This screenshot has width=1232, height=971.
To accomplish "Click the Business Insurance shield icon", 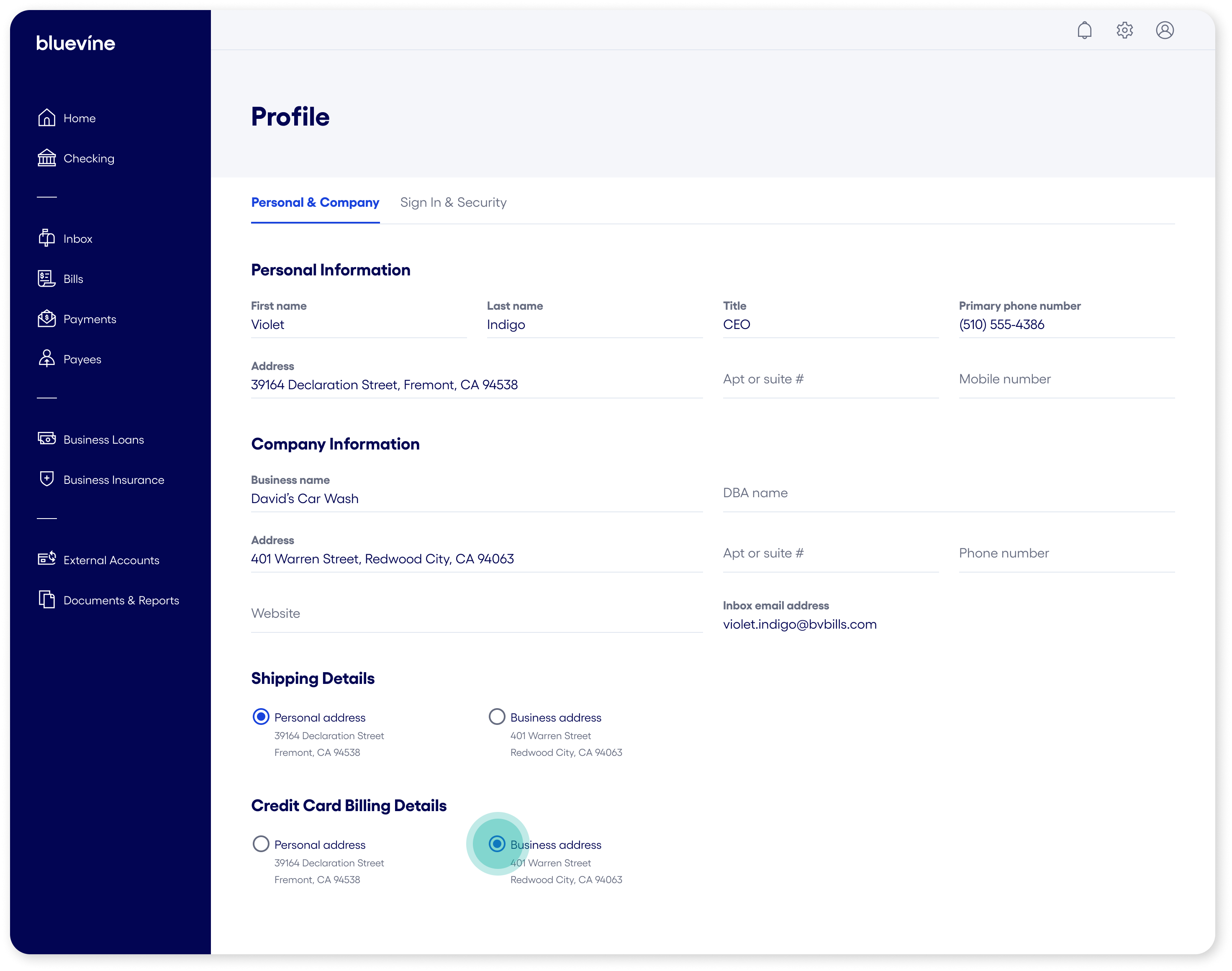I will click(x=48, y=479).
